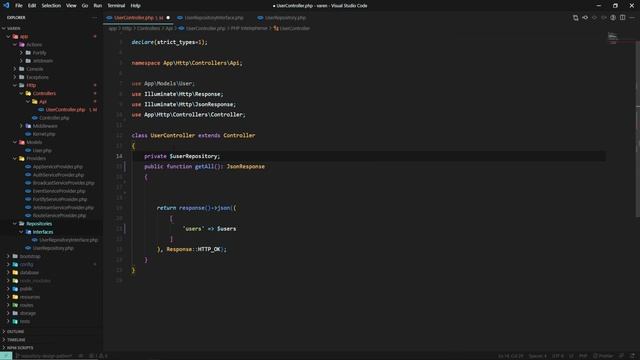640x360 pixels.
Task: Click the unsaved dot on UserController.php tab
Action: pyautogui.click(x=168, y=18)
